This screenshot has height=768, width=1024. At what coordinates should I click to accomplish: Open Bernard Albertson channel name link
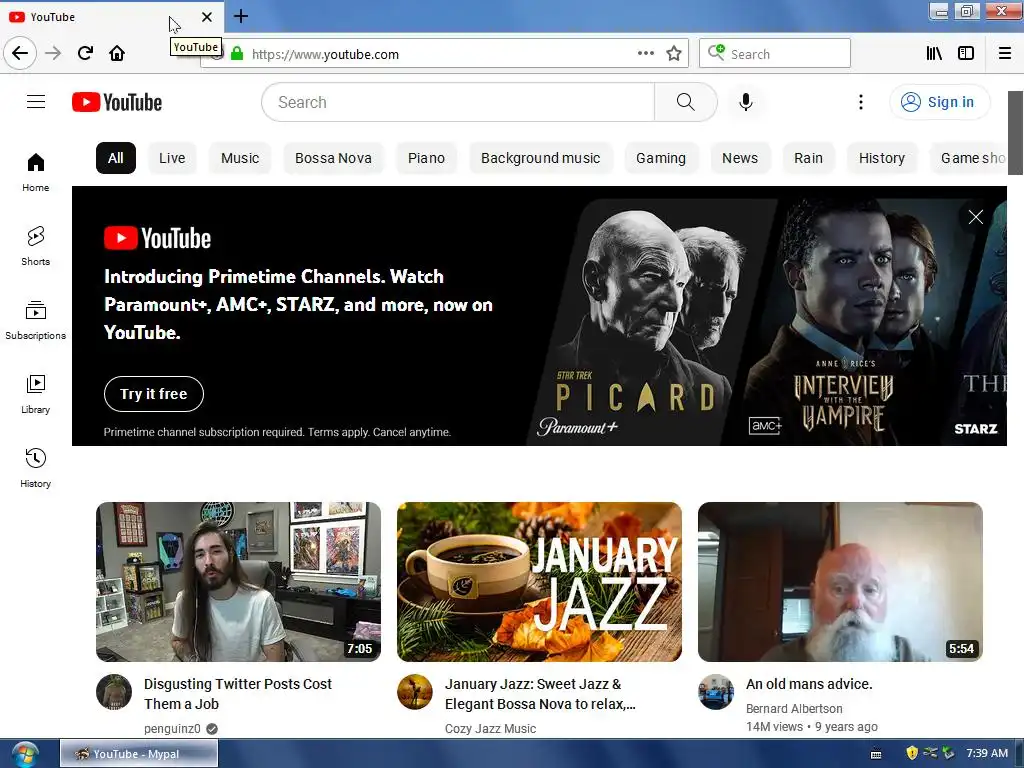pyautogui.click(x=794, y=709)
